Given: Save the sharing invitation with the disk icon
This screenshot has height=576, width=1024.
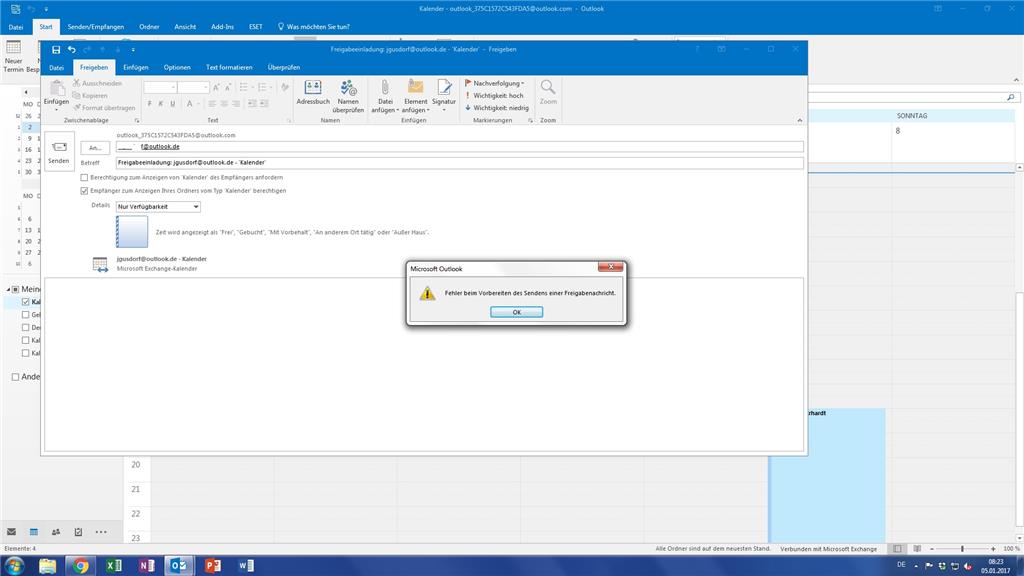Looking at the screenshot, I should (x=56, y=50).
